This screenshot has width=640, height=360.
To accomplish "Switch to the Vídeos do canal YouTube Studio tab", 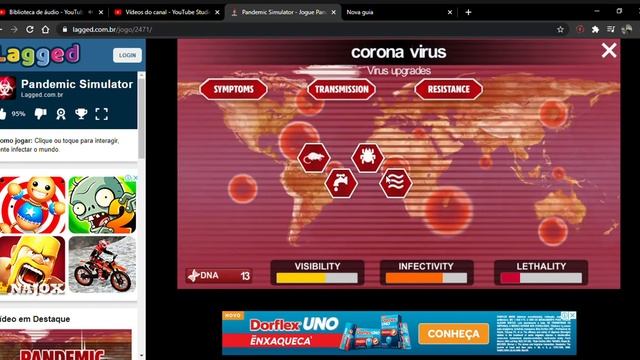I will 167,12.
